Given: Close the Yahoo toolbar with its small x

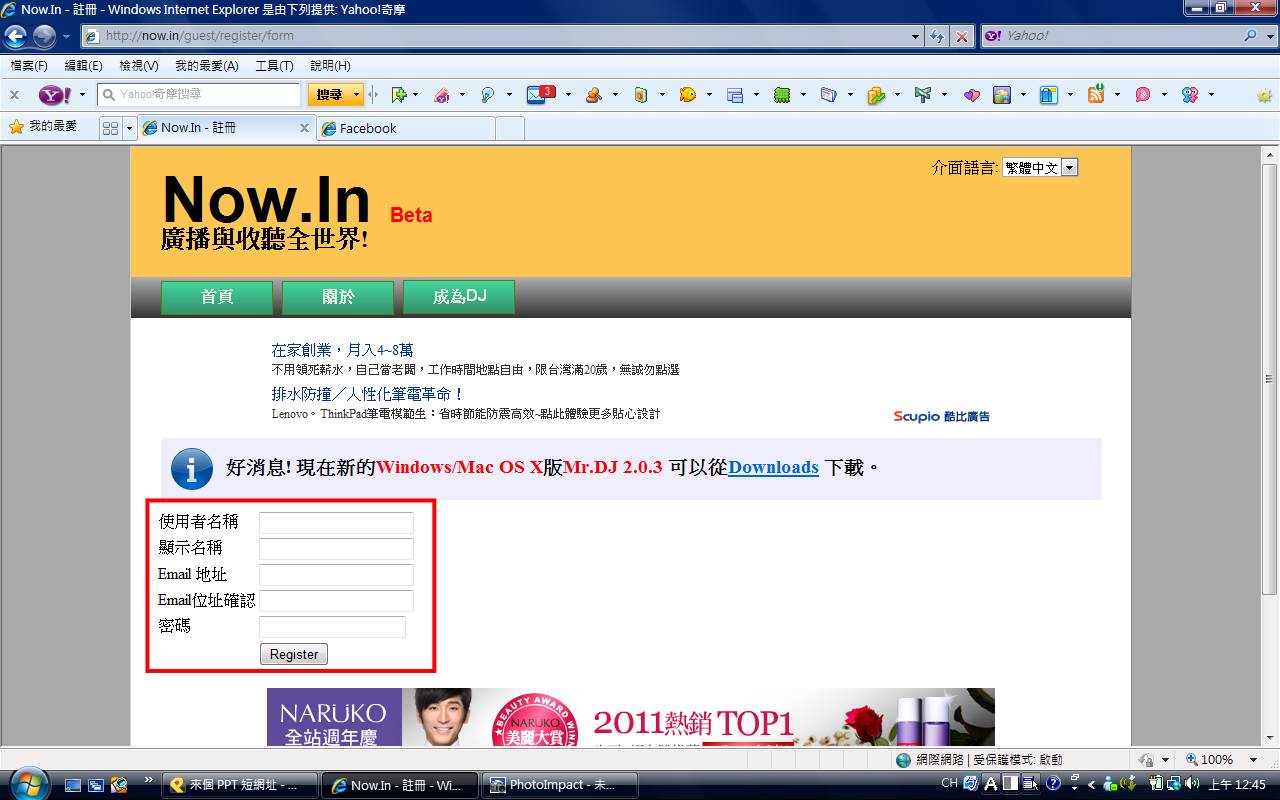Looking at the screenshot, I should (x=14, y=95).
